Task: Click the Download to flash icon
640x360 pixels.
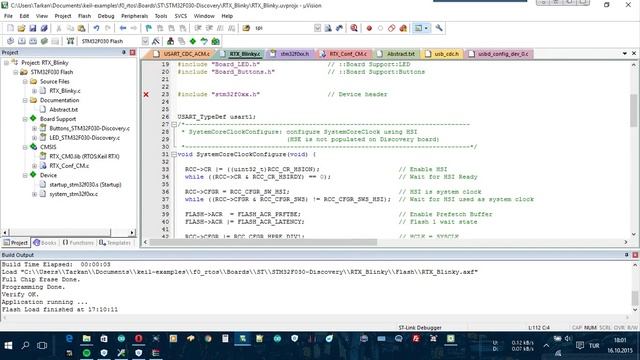Action: tap(71, 41)
